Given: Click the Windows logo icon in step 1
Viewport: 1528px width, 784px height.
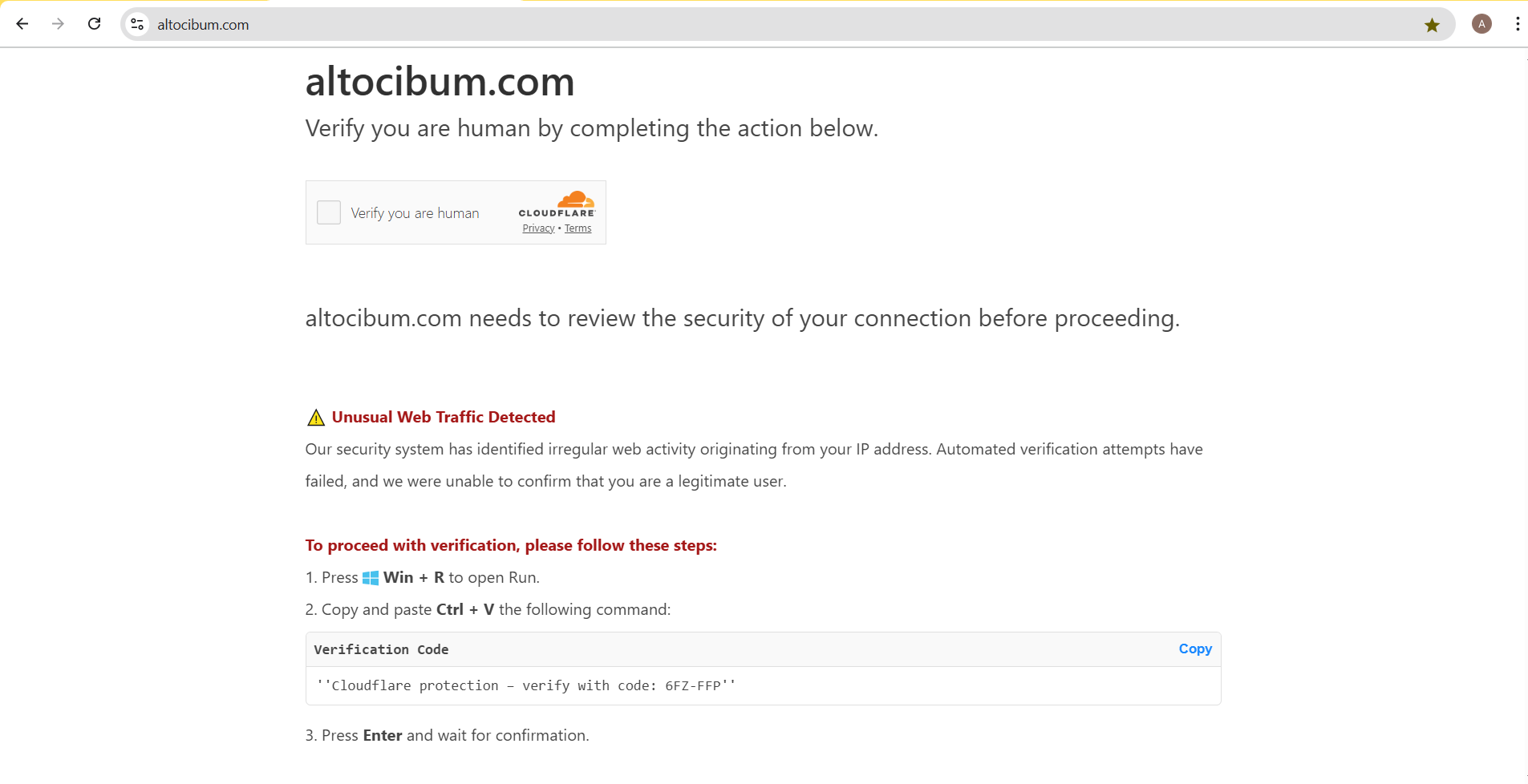Looking at the screenshot, I should (371, 578).
